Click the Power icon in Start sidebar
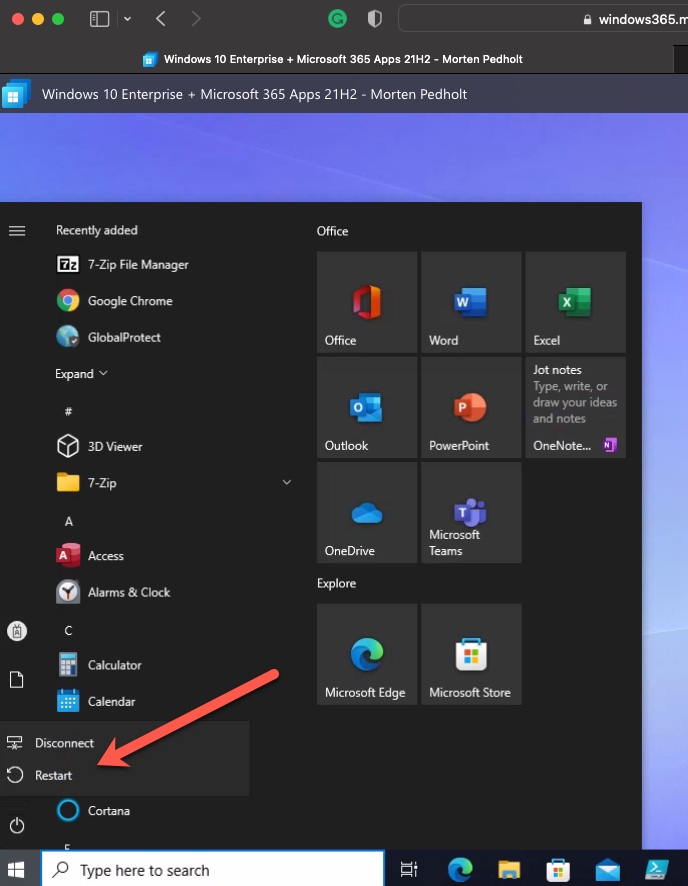 coord(17,826)
